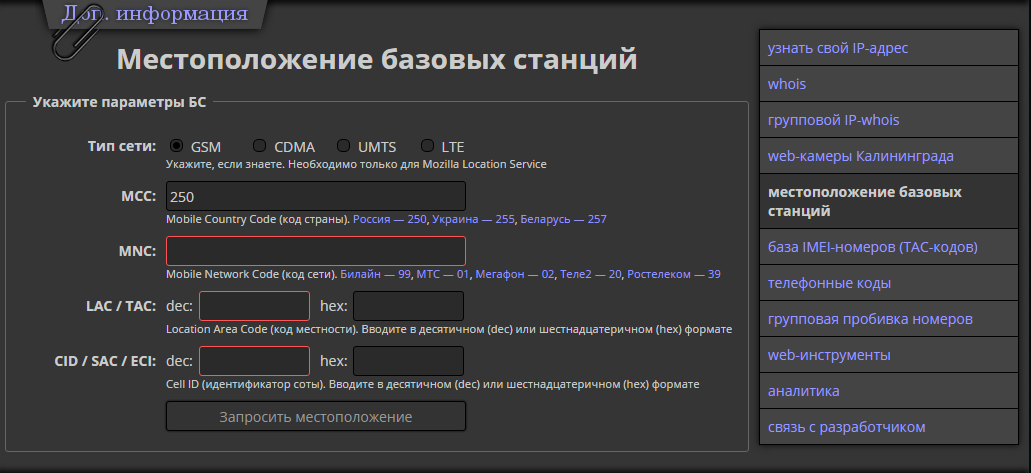The height and width of the screenshot is (473, 1031).
Task: Choose UMTS network type
Action: 344,146
